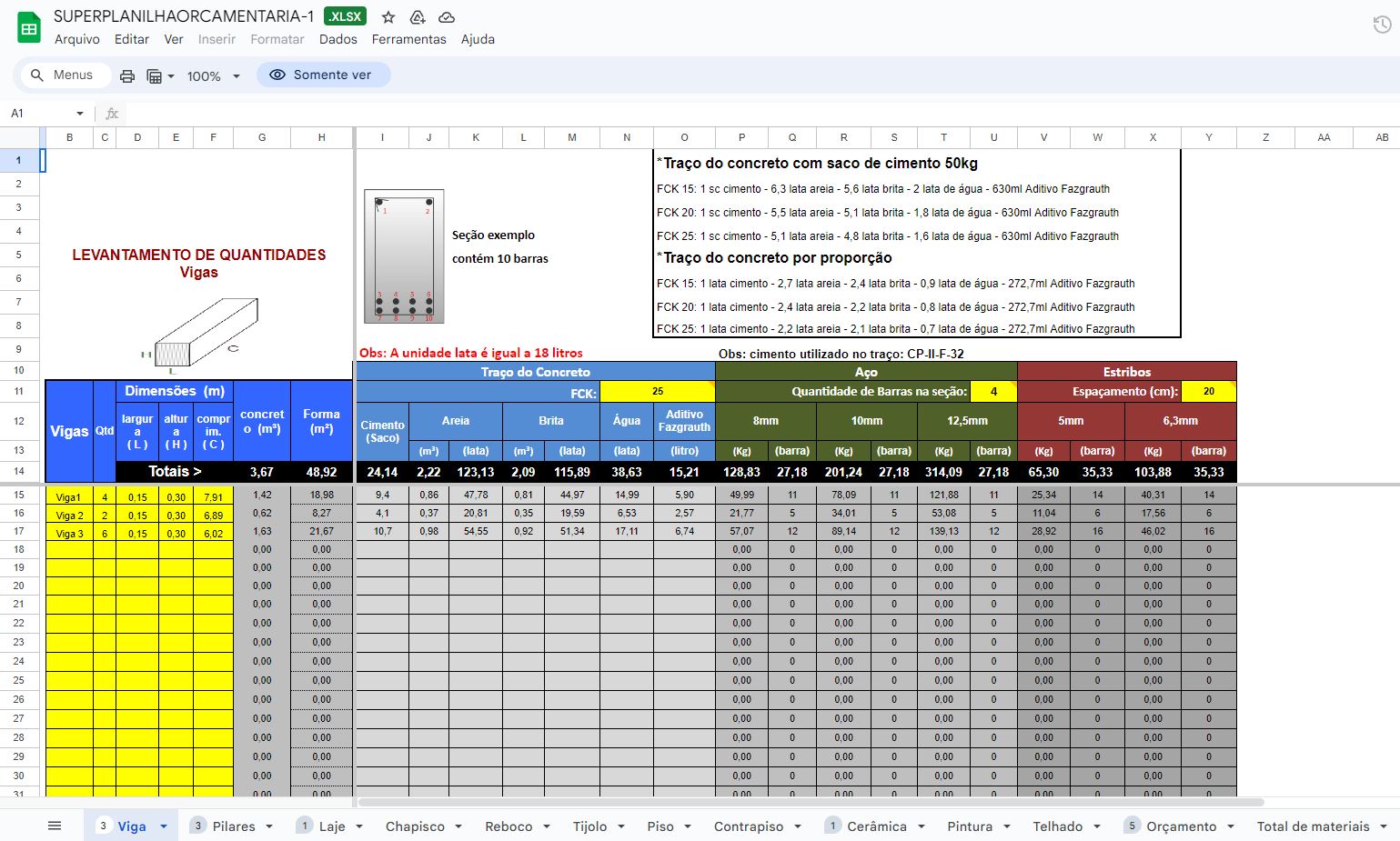The width and height of the screenshot is (1400, 841).
Task: Select the FCK value cell 25
Action: [x=658, y=391]
